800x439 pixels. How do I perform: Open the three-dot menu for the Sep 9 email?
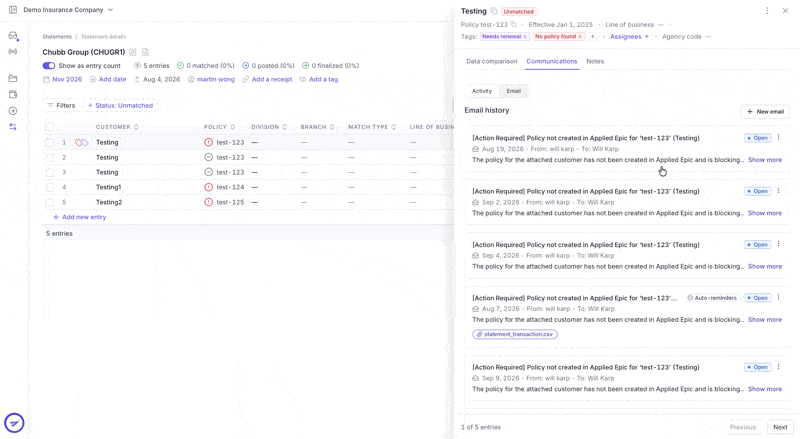click(x=779, y=367)
